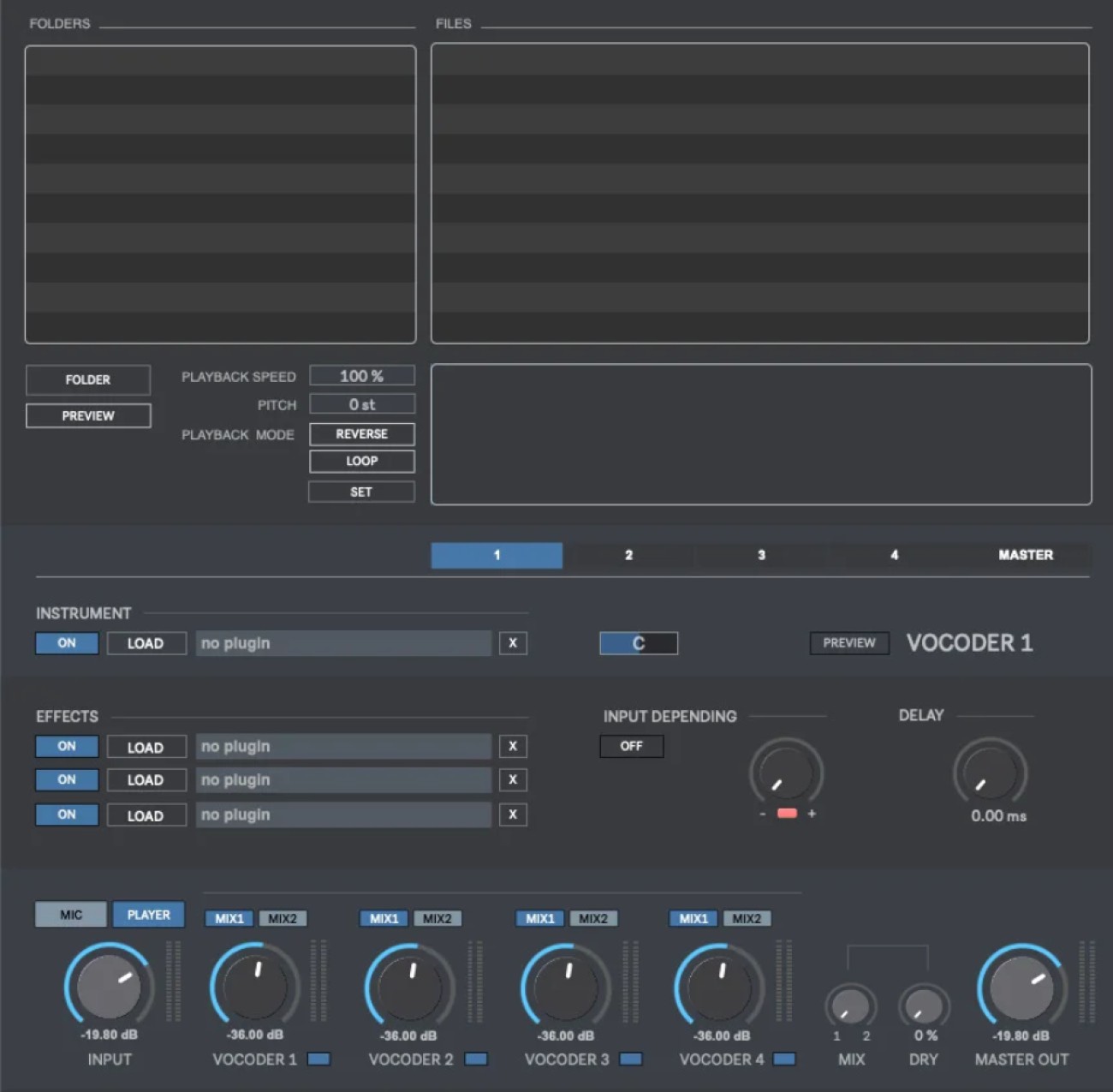Click the SET playback button
Screen dimensions: 1113x1092
(360, 491)
